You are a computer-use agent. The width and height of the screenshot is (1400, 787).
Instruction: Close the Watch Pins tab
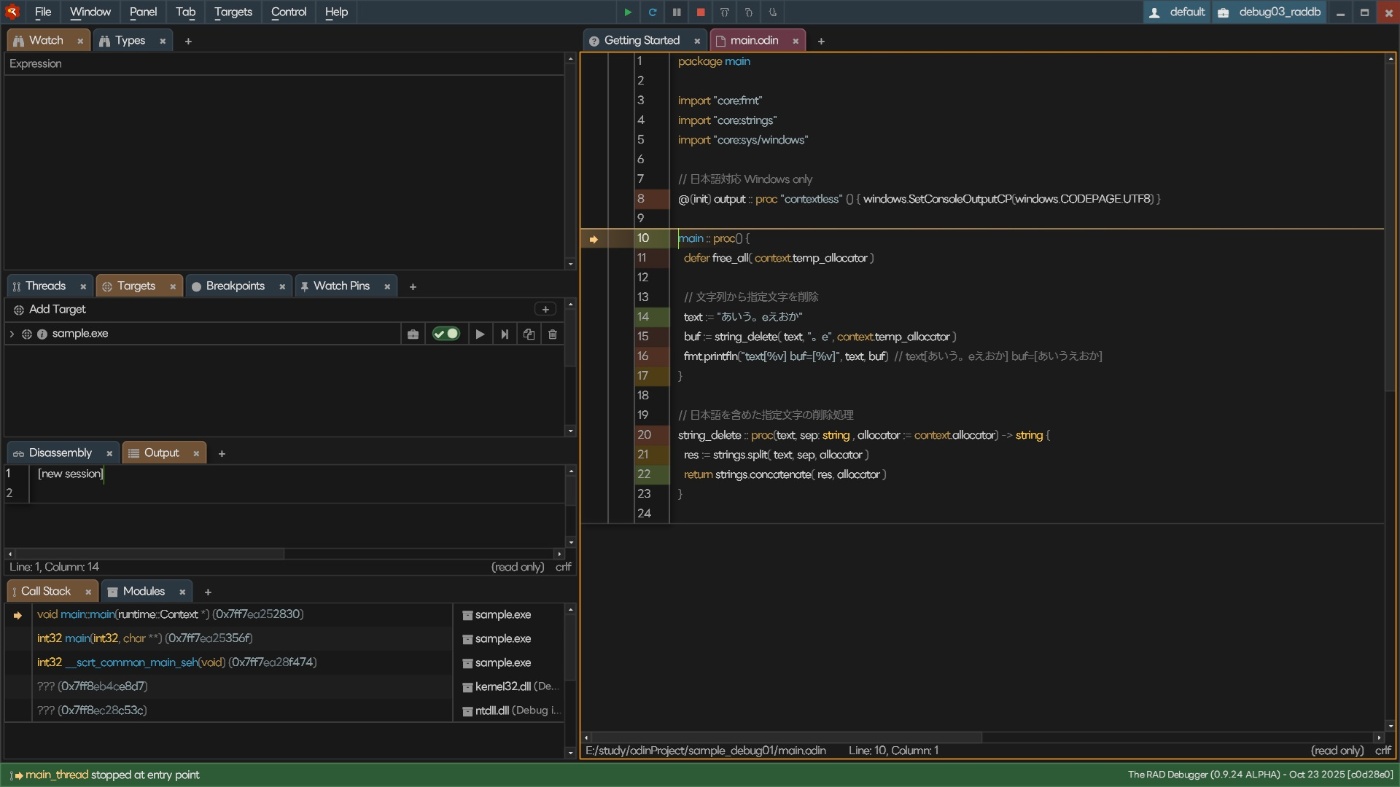[x=387, y=287]
